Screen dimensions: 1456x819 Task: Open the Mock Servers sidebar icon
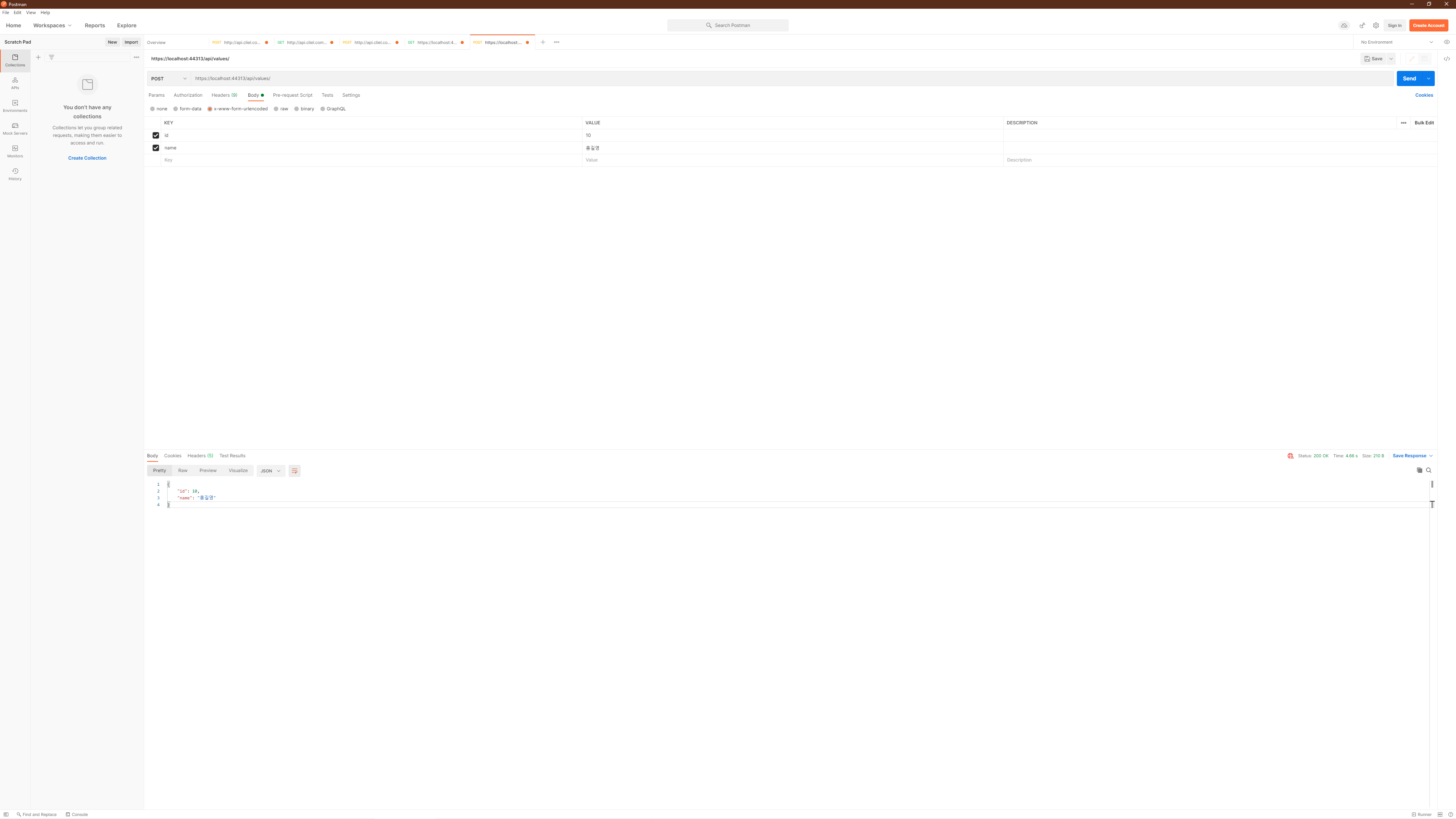[15, 128]
